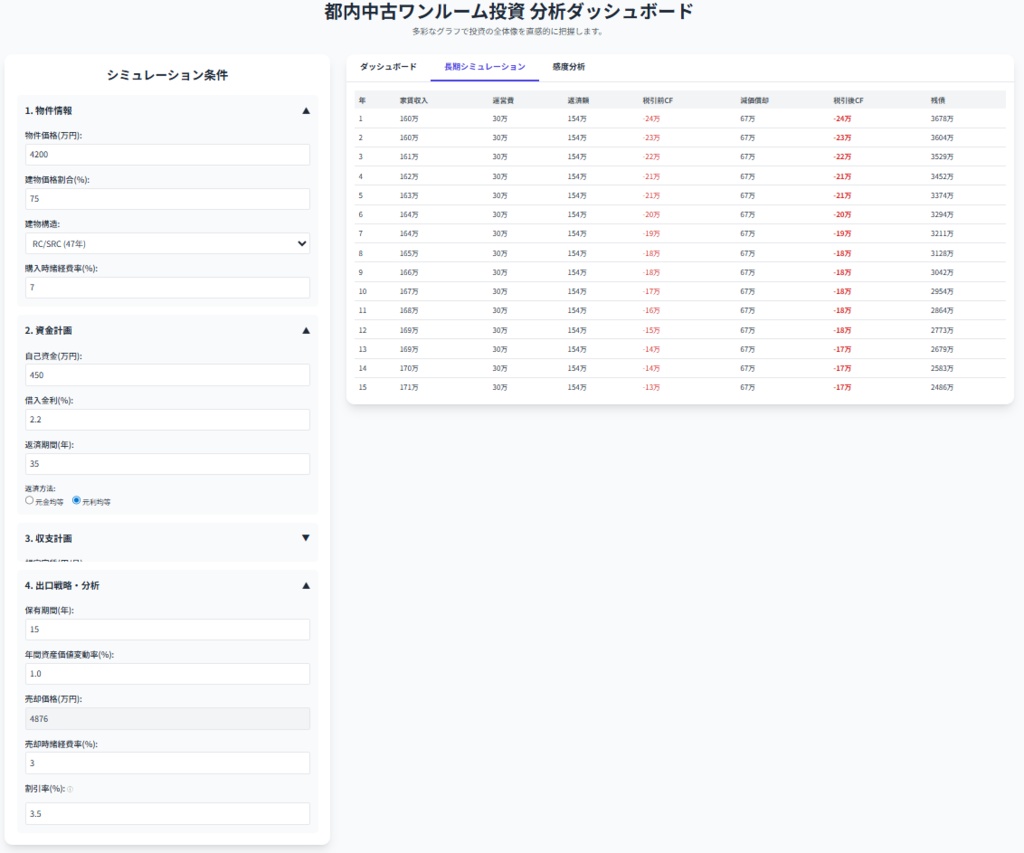
Task: Click the 2486万 remaining debt cell
Action: pyautogui.click(x=942, y=387)
